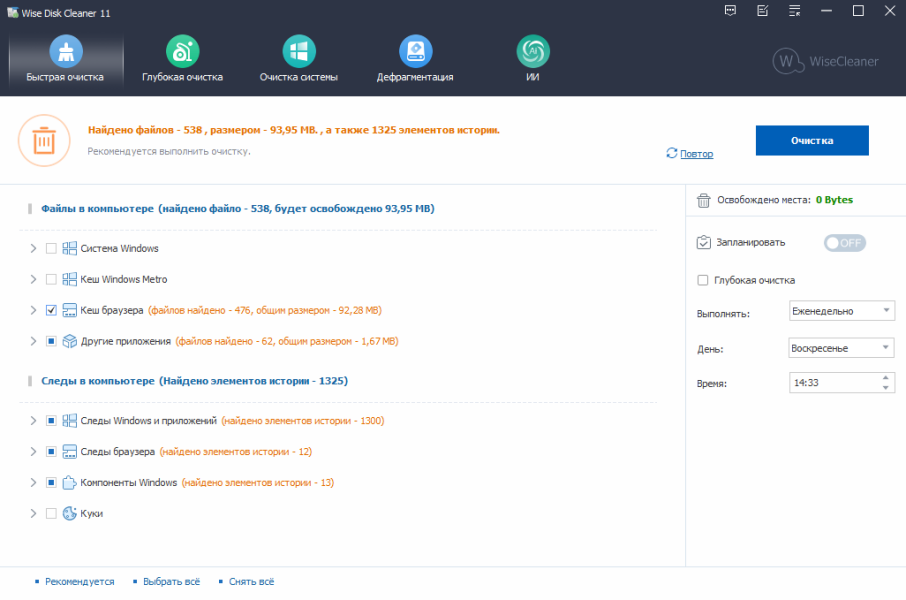Click the Следы Windows и приложений icon

coord(69,421)
